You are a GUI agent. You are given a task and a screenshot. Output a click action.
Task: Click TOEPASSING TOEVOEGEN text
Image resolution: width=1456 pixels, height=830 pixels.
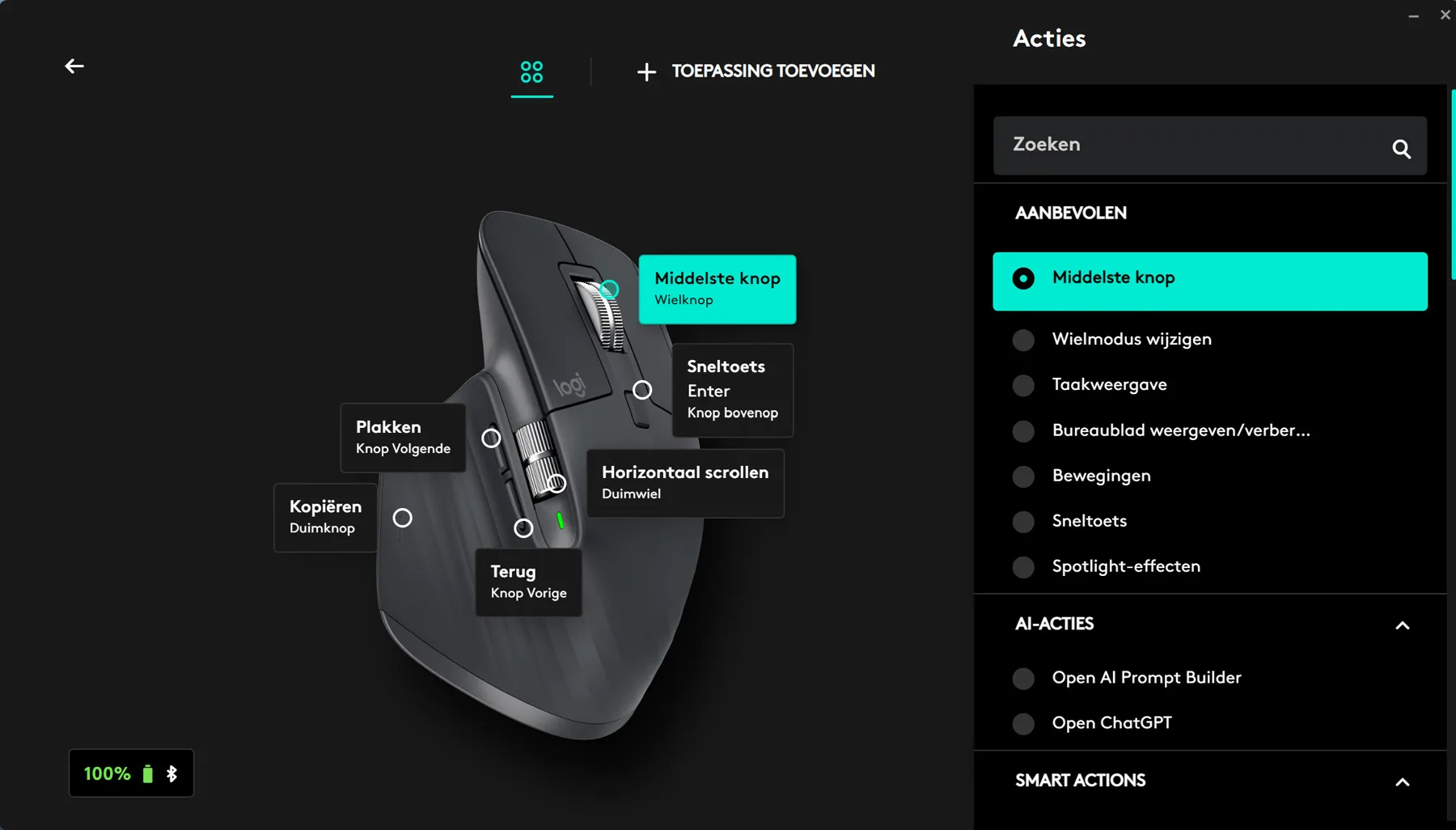(x=773, y=71)
